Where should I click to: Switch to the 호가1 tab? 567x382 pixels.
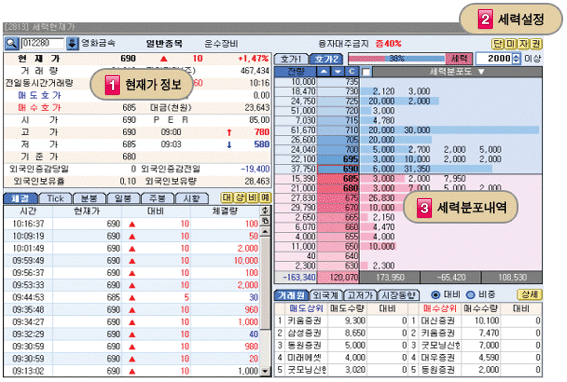(x=291, y=59)
